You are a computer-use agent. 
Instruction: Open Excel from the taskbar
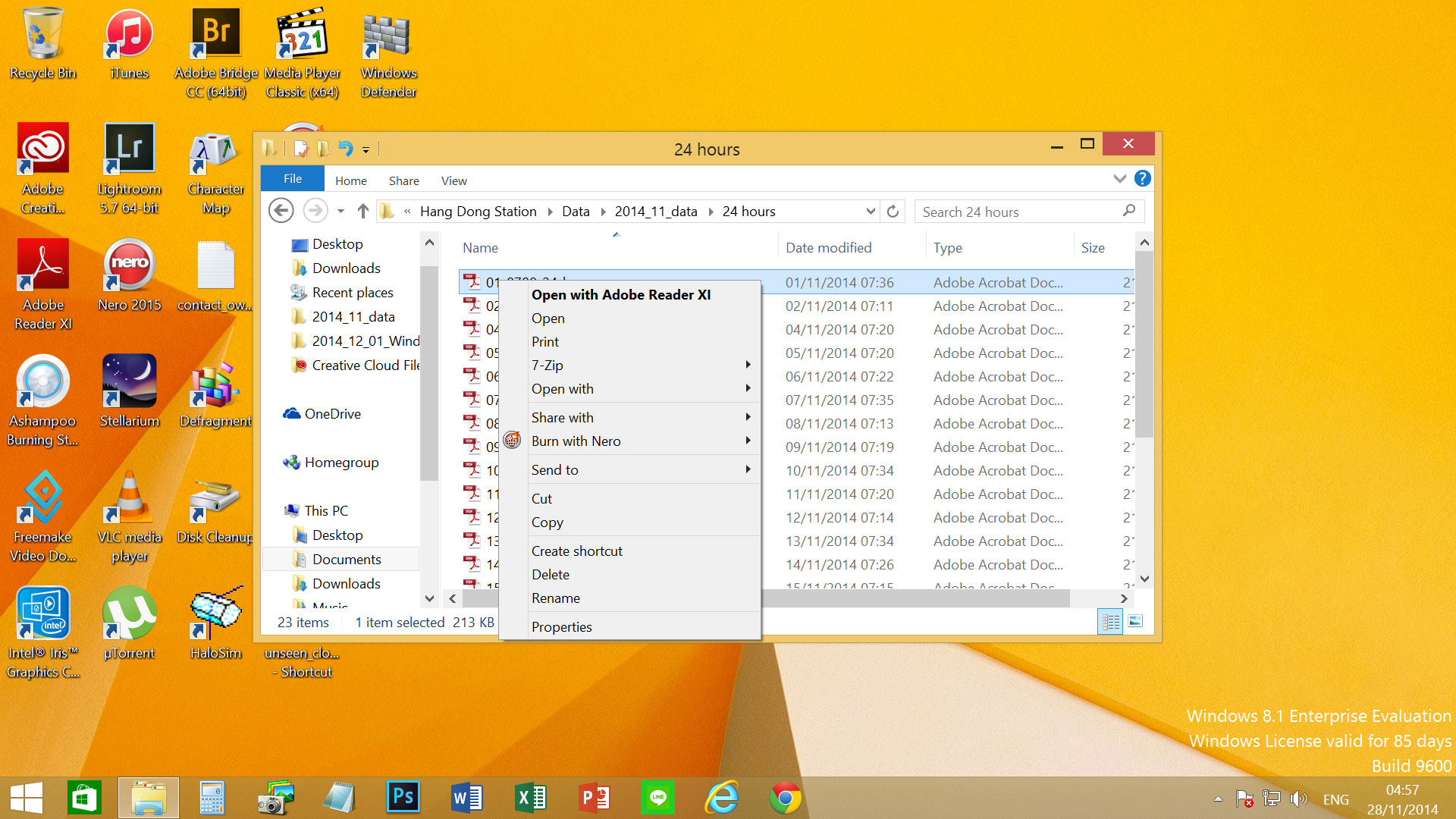(530, 798)
